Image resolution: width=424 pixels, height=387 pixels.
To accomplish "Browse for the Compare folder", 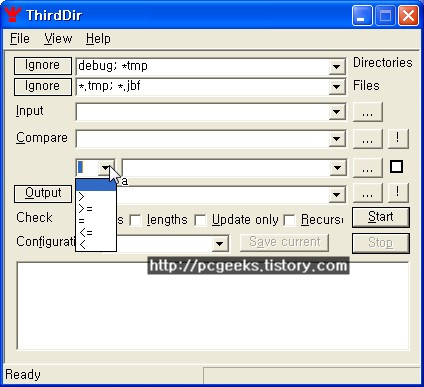I will (367, 139).
